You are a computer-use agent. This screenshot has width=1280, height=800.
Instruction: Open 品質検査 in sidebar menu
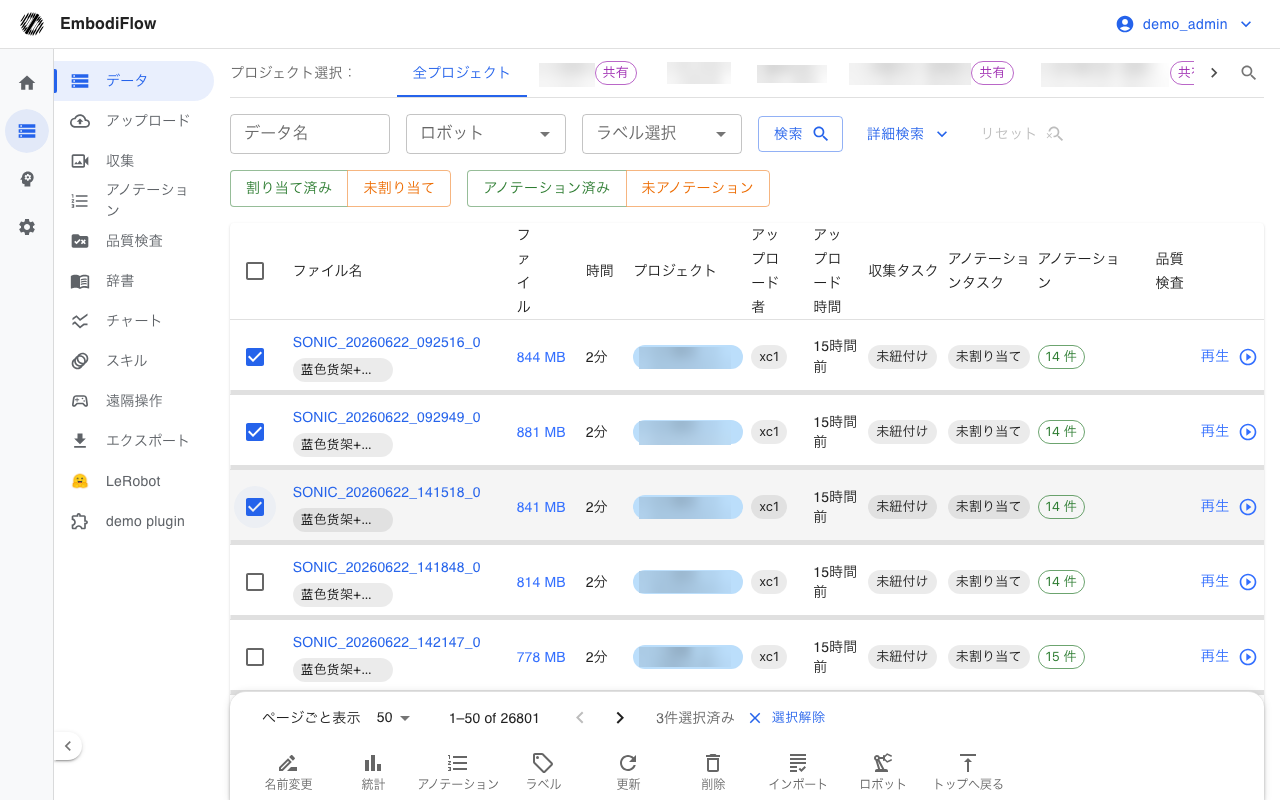(134, 241)
